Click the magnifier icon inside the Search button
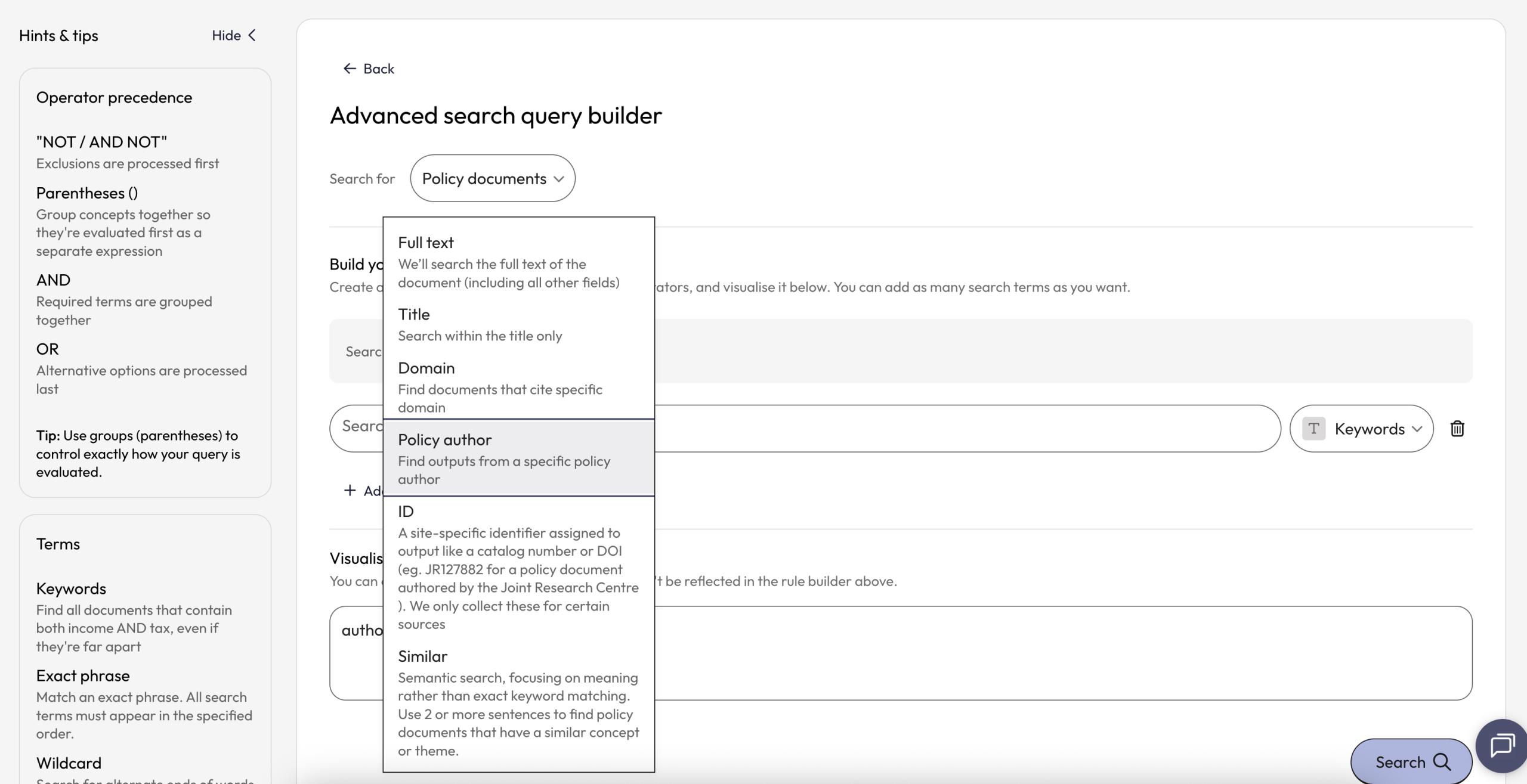The height and width of the screenshot is (784, 1527). point(1442,761)
